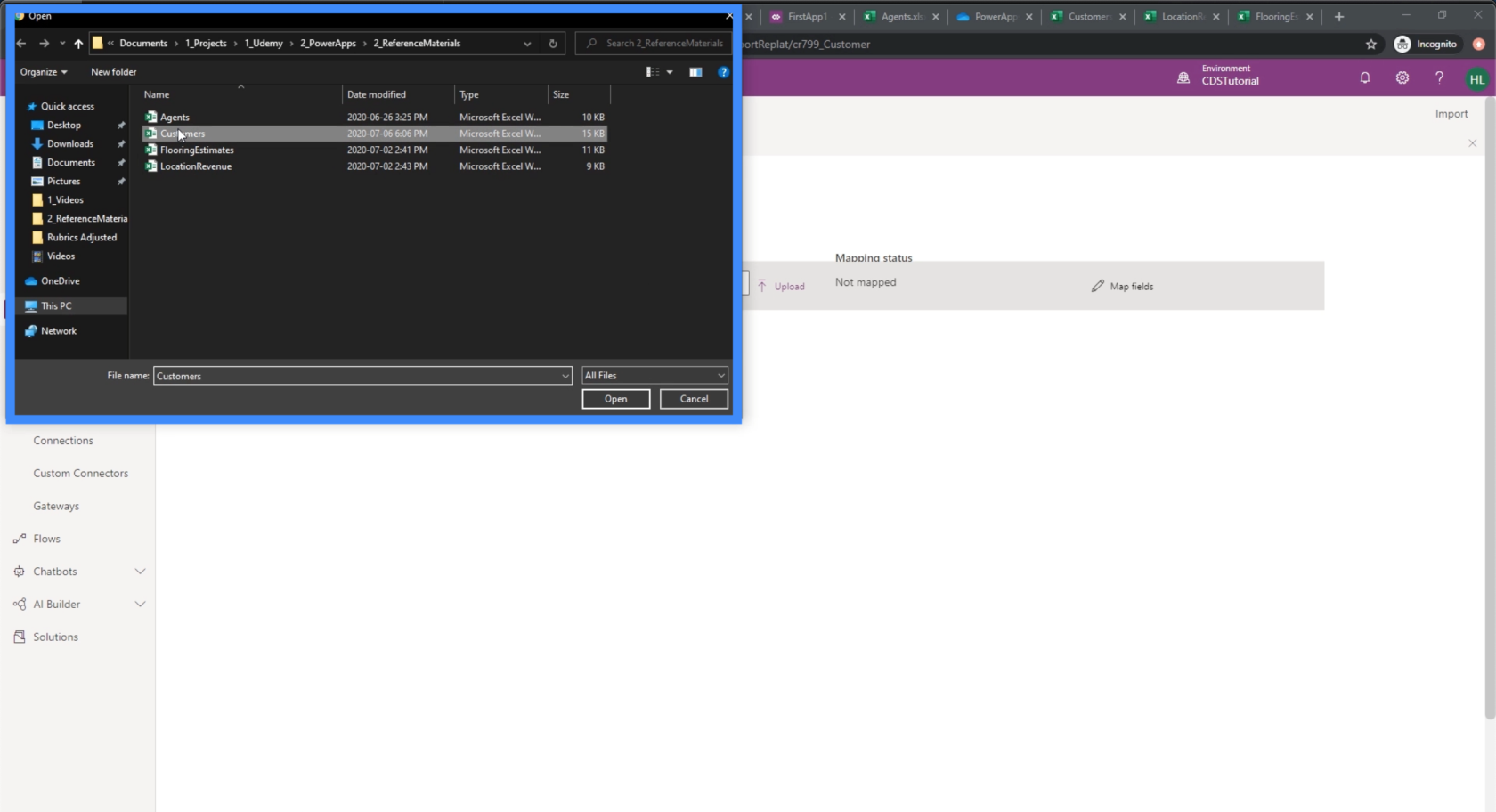Open view options dropdown arrow
The width and height of the screenshot is (1496, 812).
click(x=670, y=72)
